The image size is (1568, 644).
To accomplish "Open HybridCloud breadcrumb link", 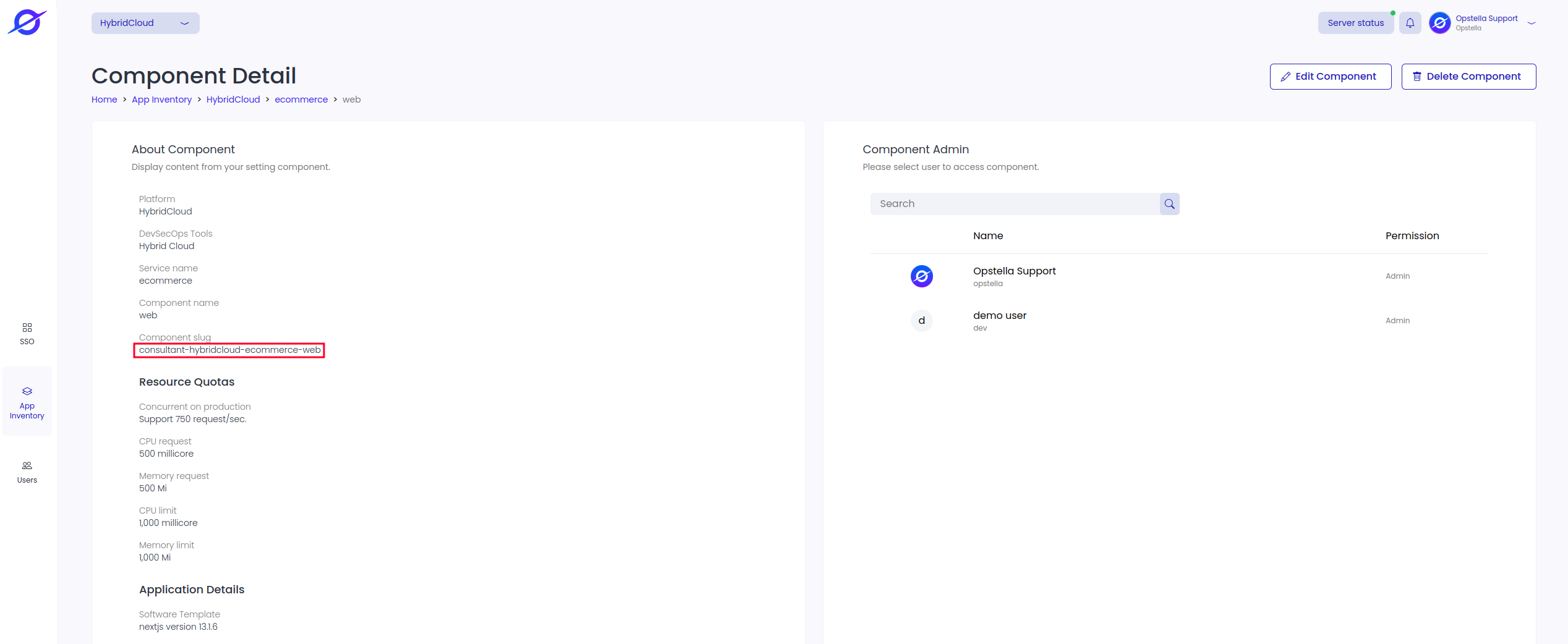I will point(233,100).
